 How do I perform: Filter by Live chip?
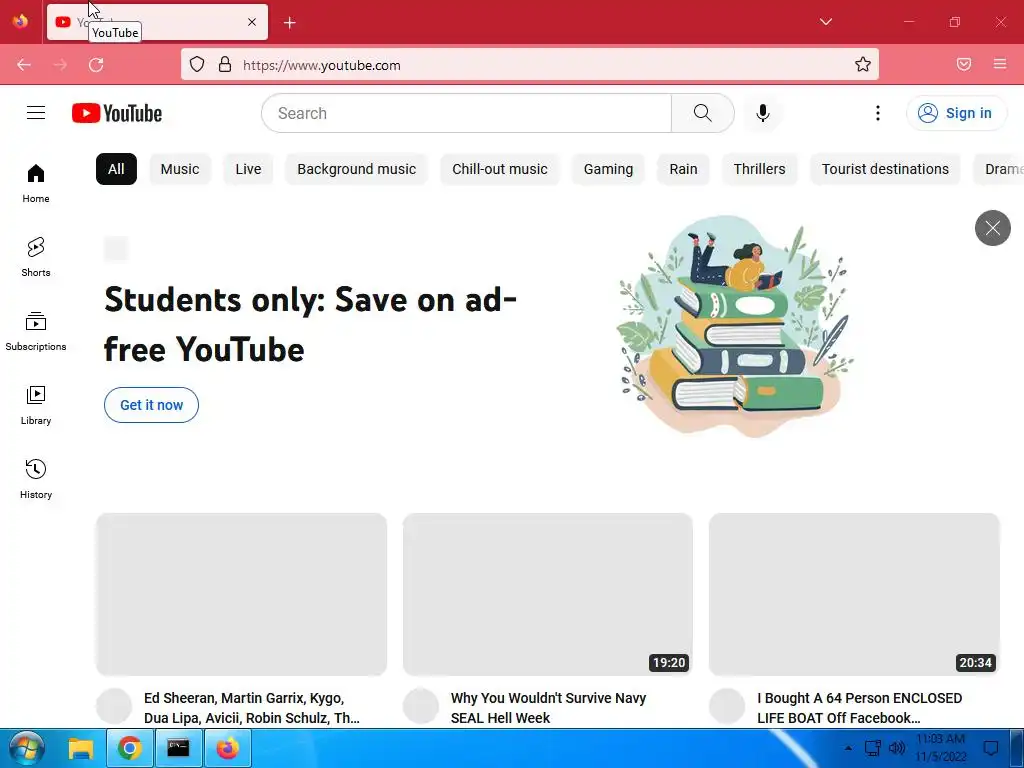[x=248, y=169]
